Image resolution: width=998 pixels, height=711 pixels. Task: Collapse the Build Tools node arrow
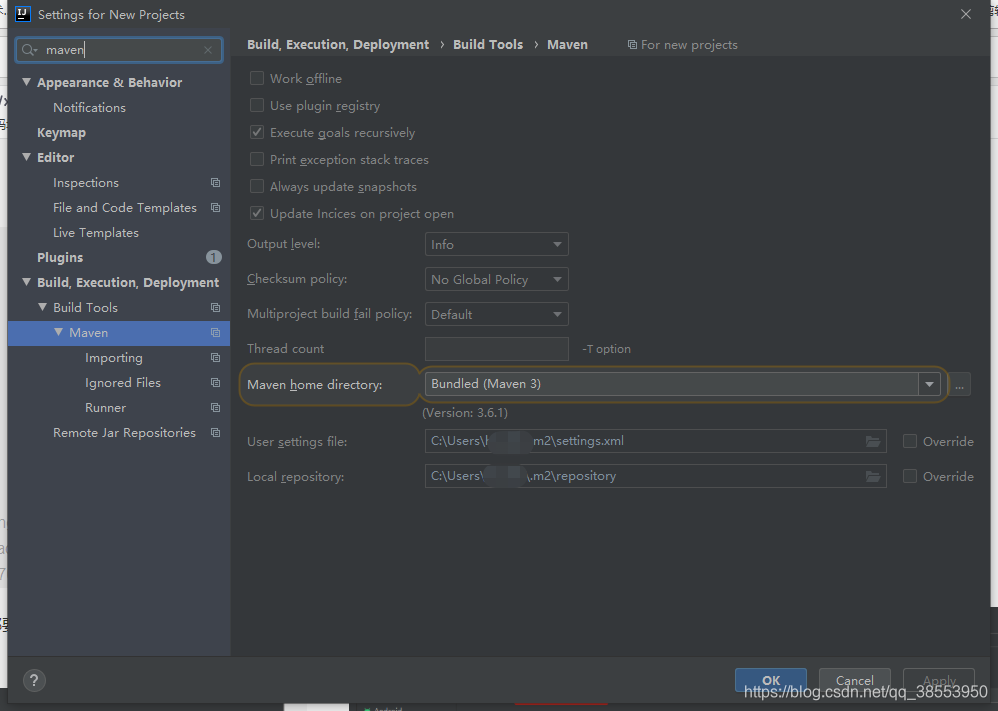click(43, 307)
